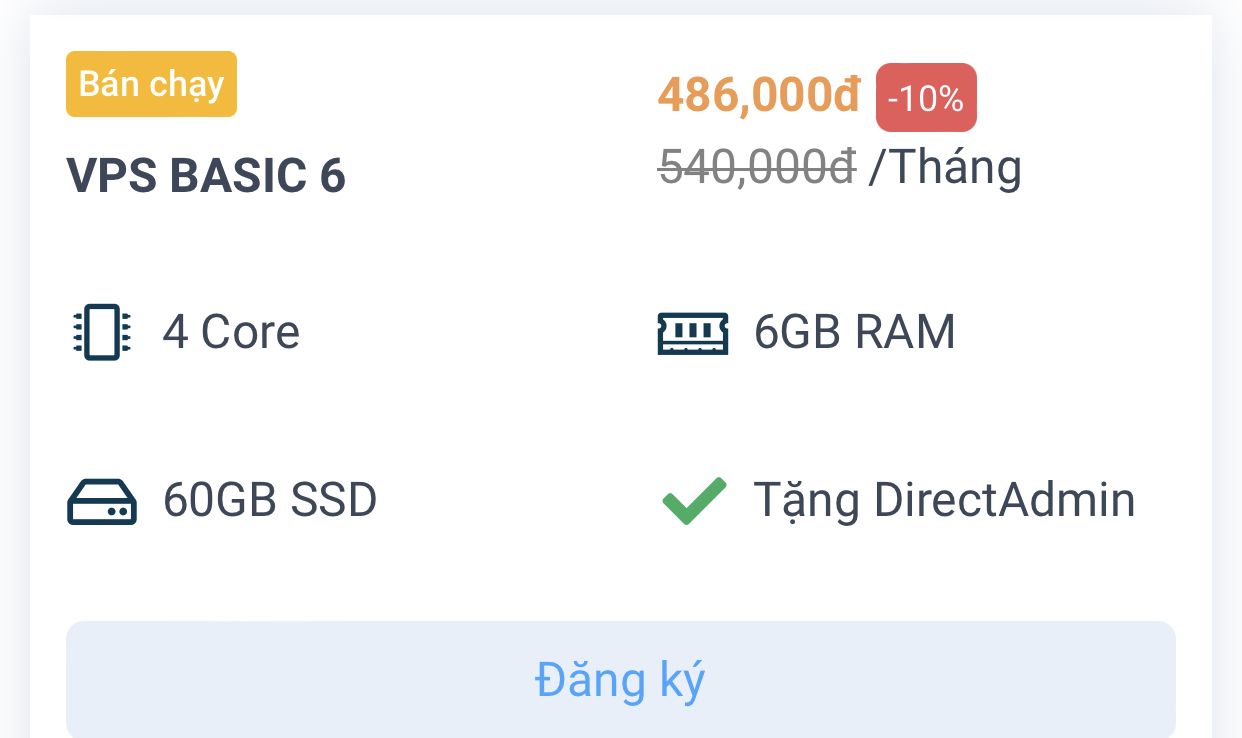Click the orange 486,000đ price
Screen dimensions: 1242x738
pyautogui.click(x=759, y=96)
